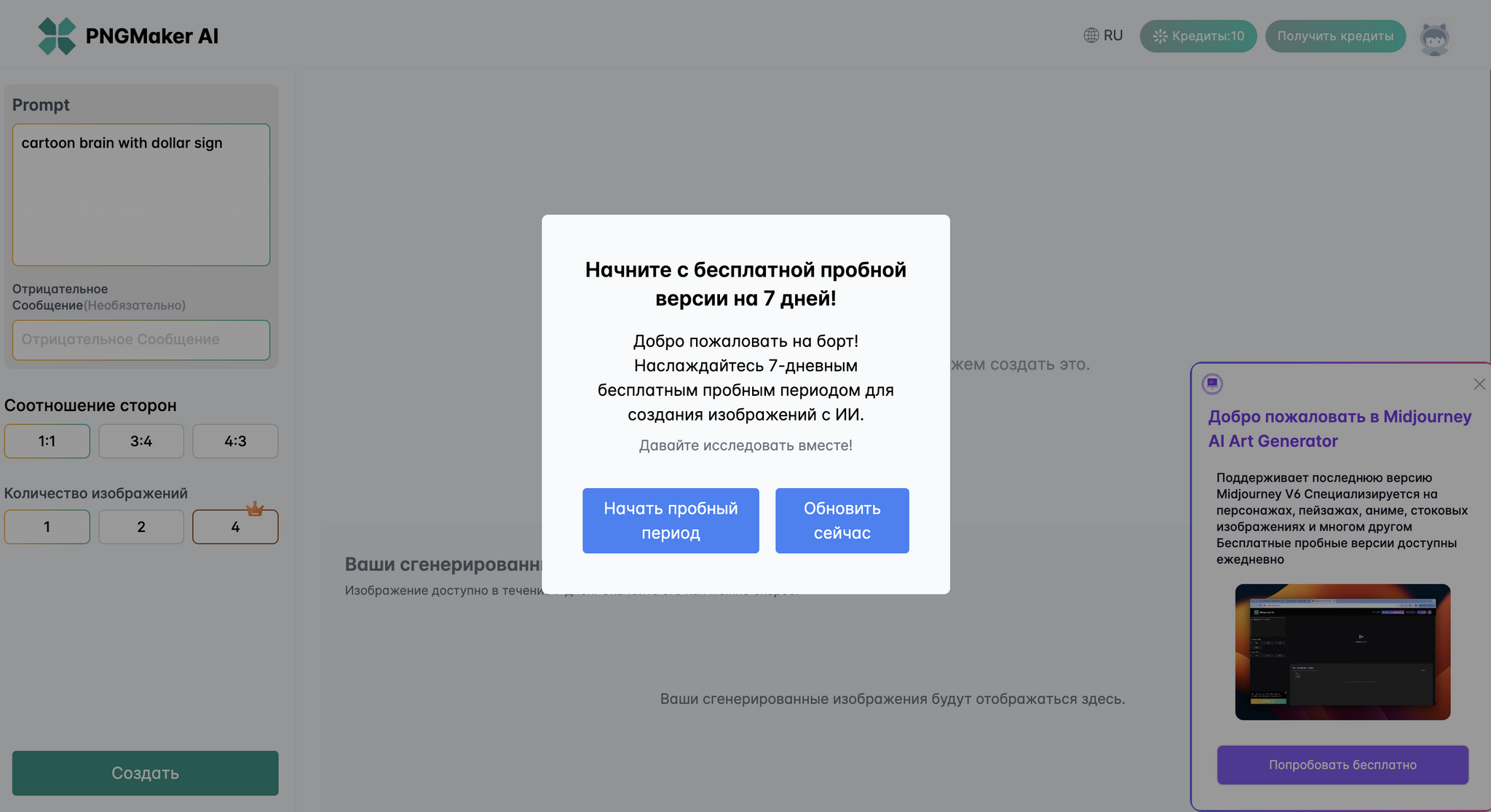Image resolution: width=1491 pixels, height=812 pixels.
Task: Click the user profile avatar icon
Action: pyautogui.click(x=1437, y=36)
